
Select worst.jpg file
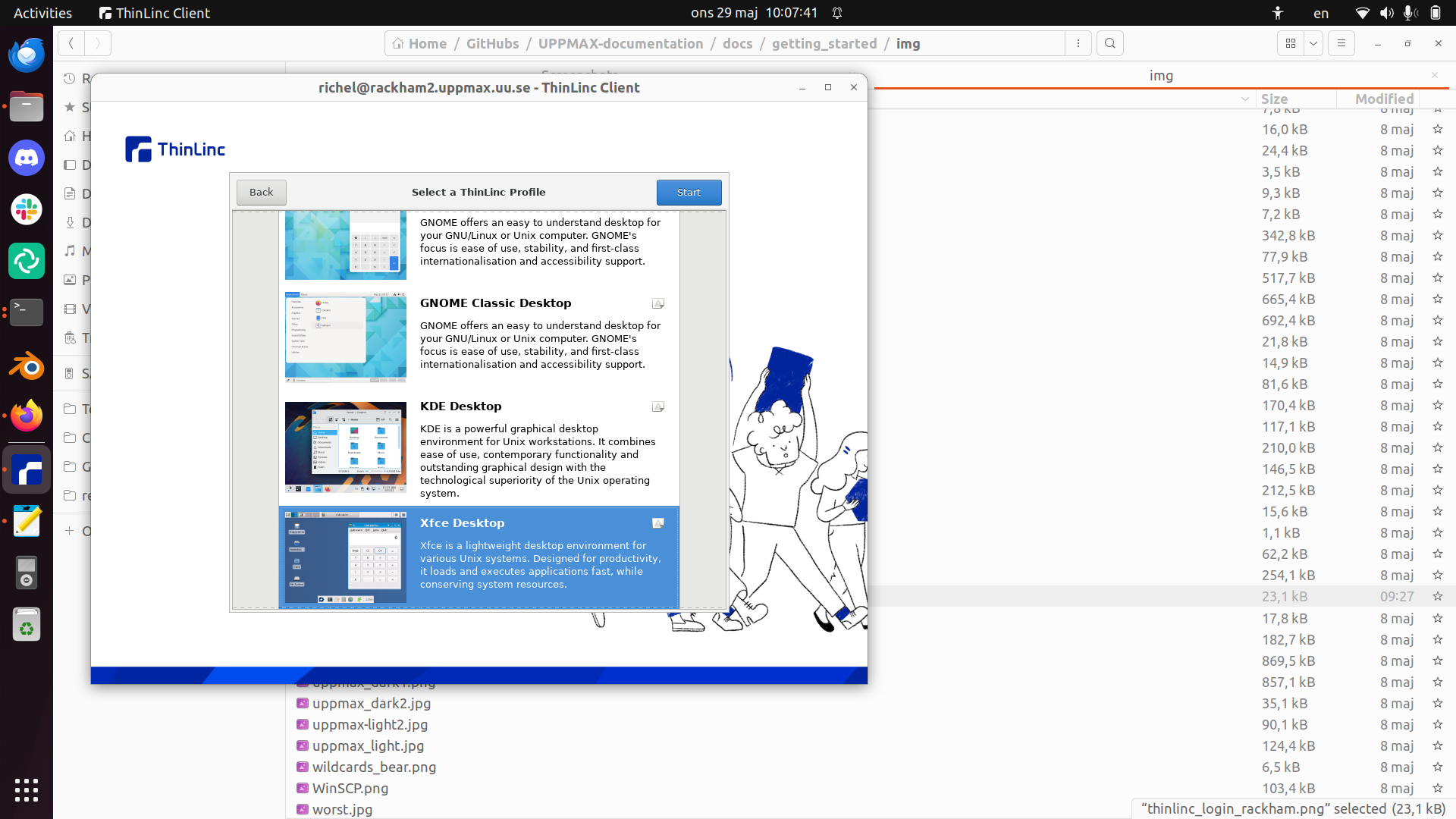[342, 810]
